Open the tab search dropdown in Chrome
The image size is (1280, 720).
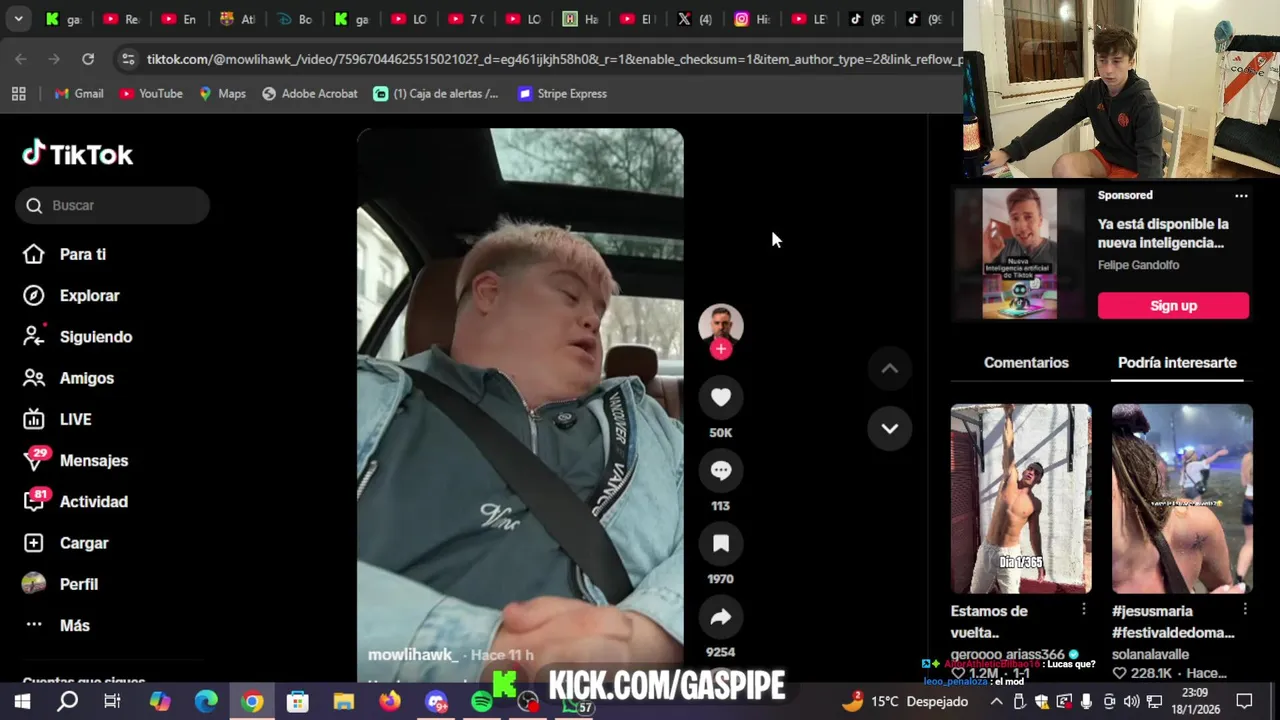(x=19, y=19)
